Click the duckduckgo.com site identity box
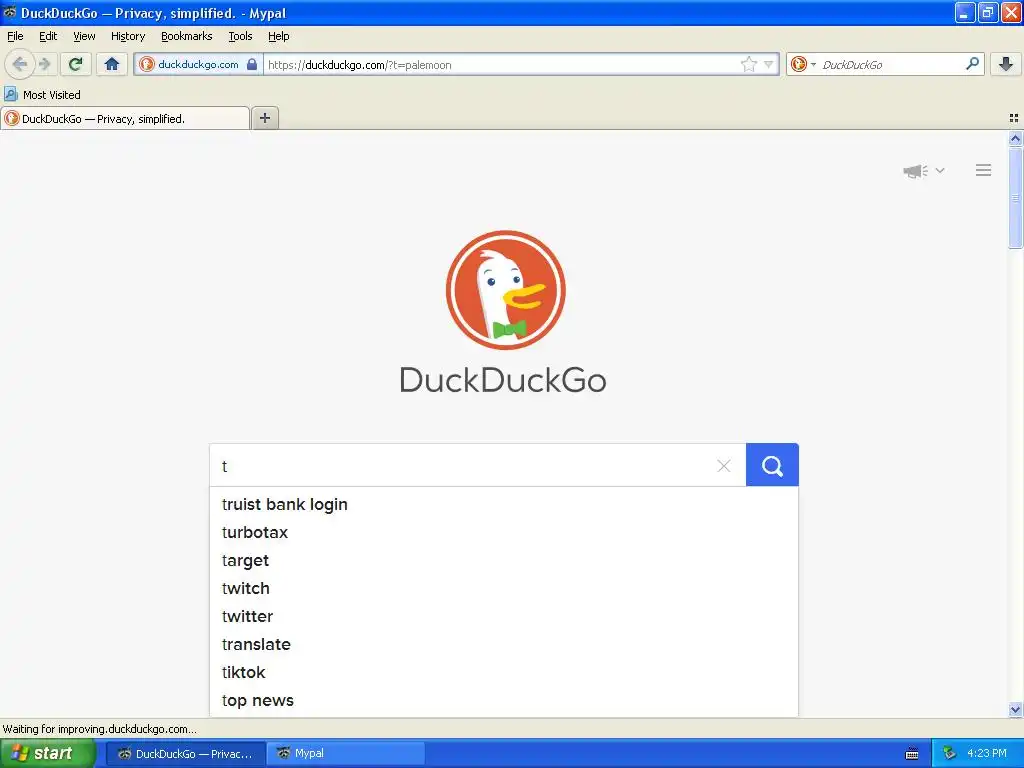Viewport: 1024px width, 768px height. tap(199, 64)
